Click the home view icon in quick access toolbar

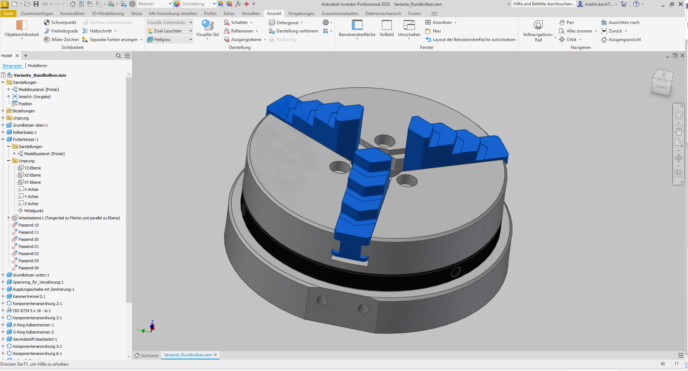(72, 4)
